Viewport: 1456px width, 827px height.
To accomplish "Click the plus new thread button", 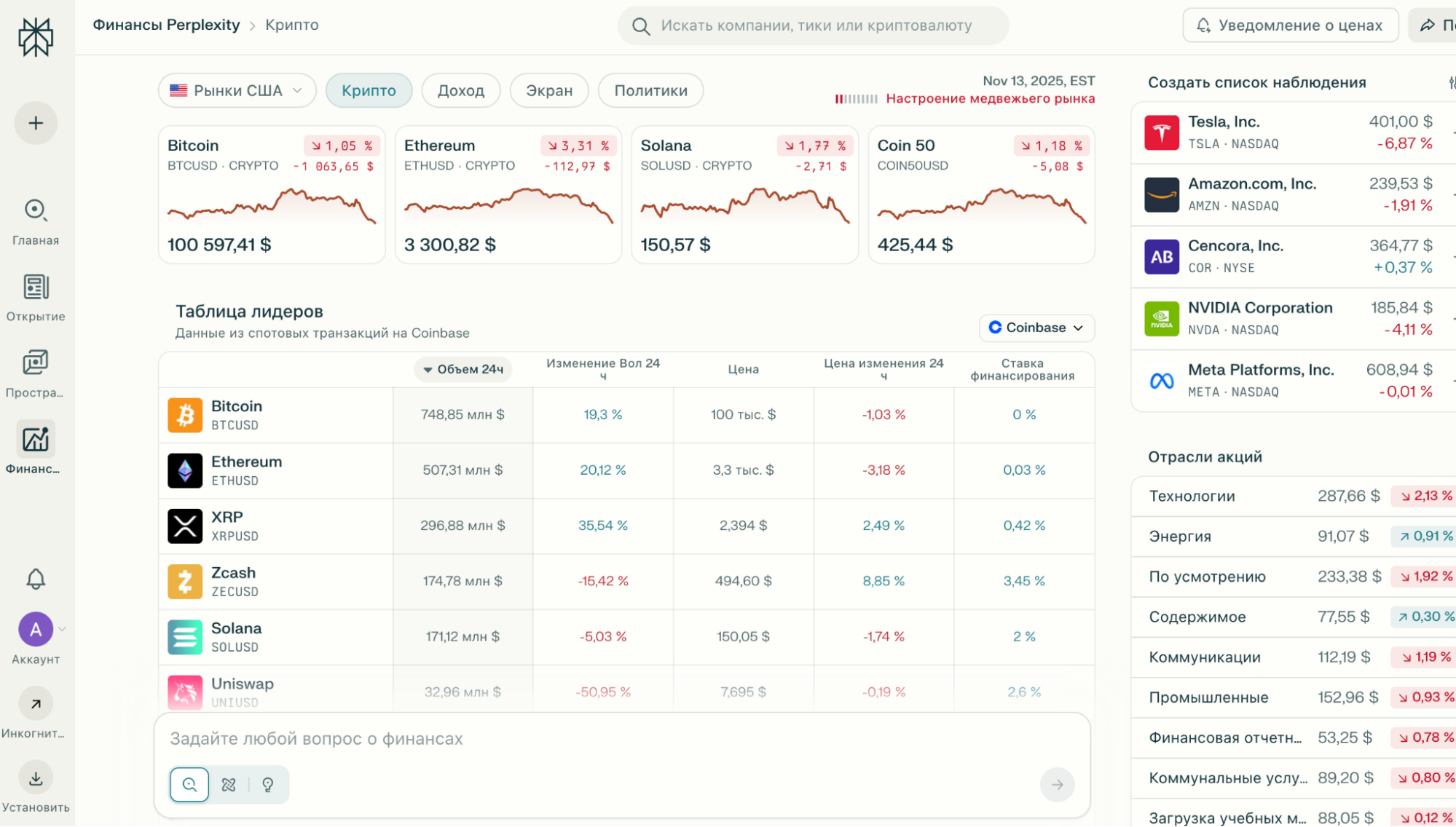I will point(36,123).
